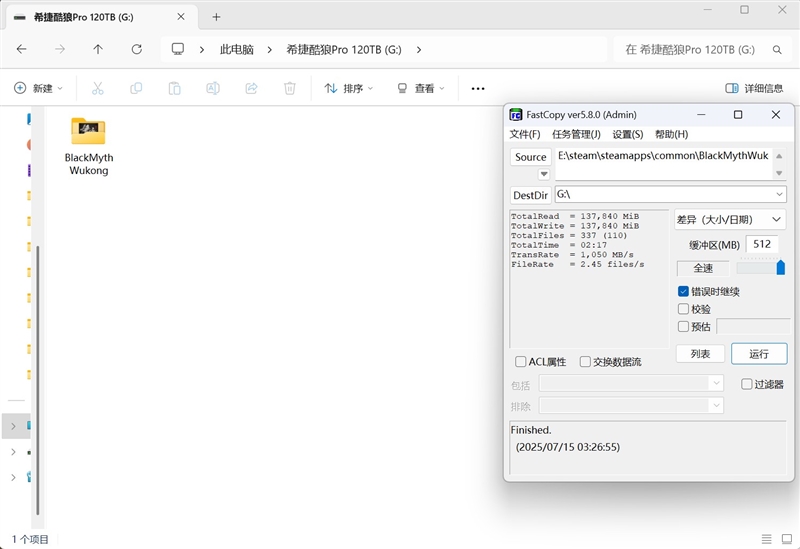The width and height of the screenshot is (800, 549).
Task: Open the 排序 sort dropdown
Action: 349,88
